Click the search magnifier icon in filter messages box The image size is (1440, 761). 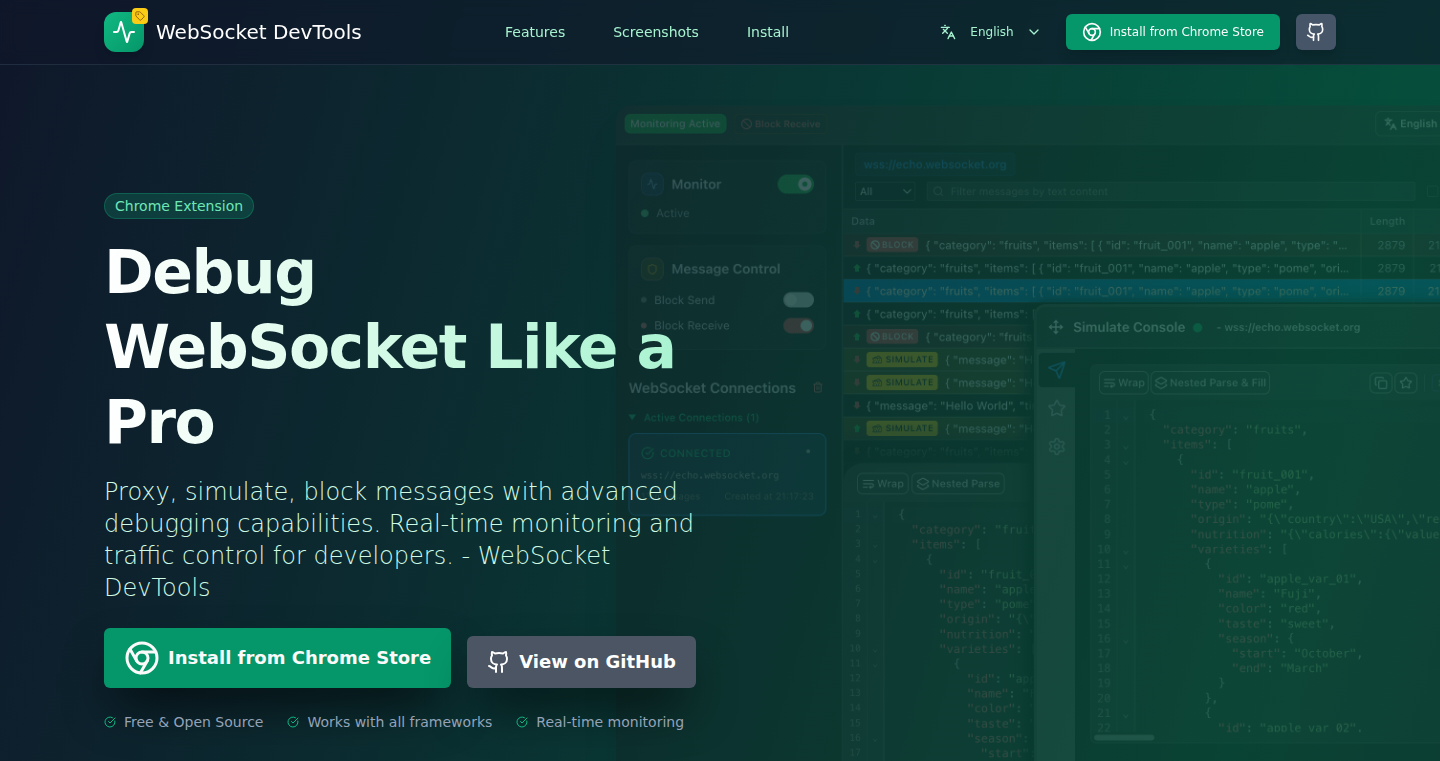[938, 191]
